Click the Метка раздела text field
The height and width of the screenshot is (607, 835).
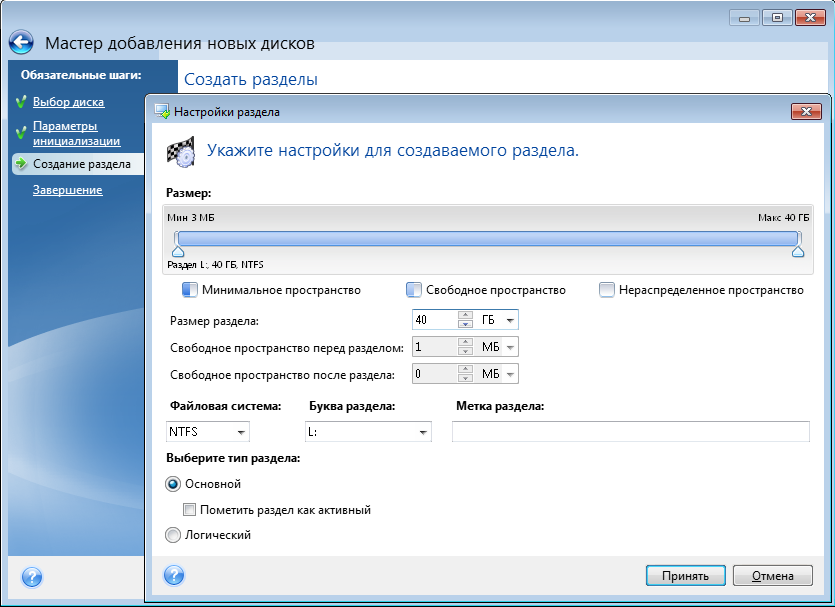pos(630,432)
